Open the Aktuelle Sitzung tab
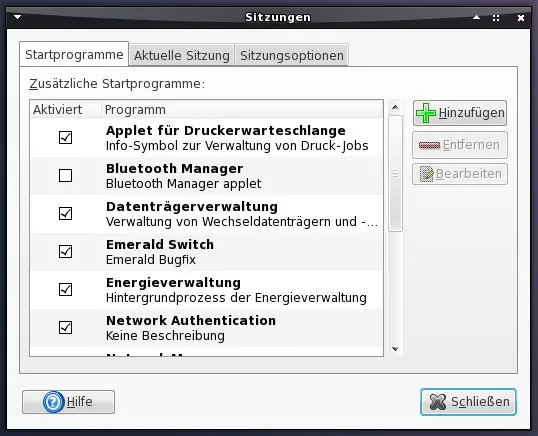 (x=182, y=55)
